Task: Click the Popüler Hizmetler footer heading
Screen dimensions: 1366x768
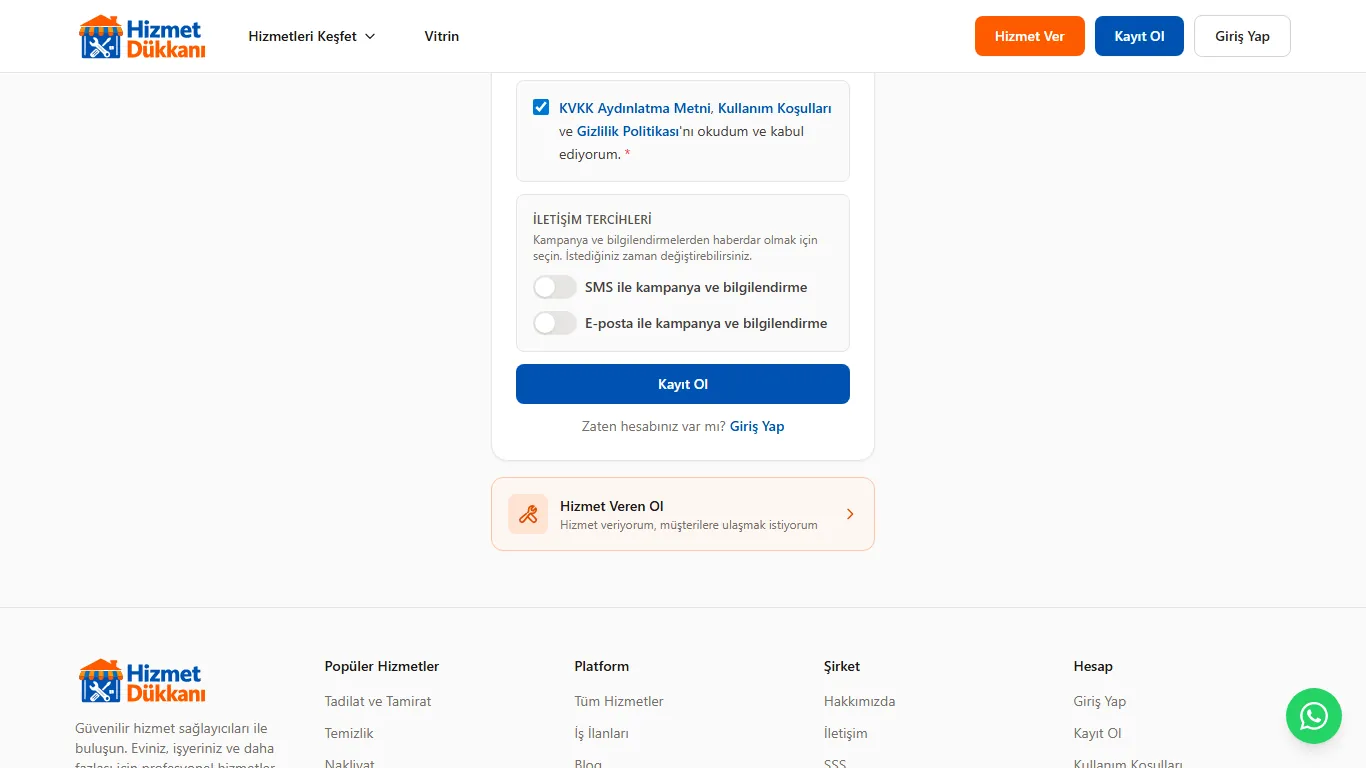Action: [x=382, y=666]
